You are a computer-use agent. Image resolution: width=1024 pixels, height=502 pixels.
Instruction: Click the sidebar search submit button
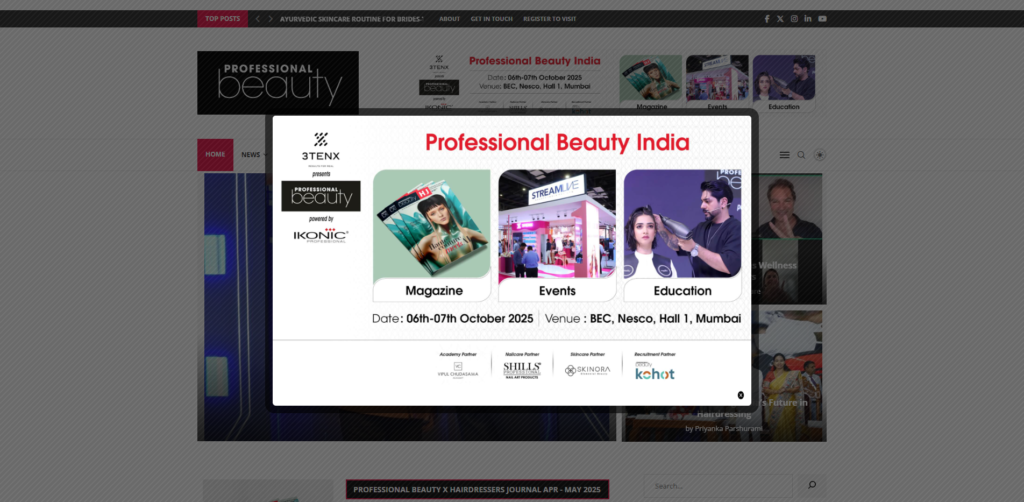point(812,486)
